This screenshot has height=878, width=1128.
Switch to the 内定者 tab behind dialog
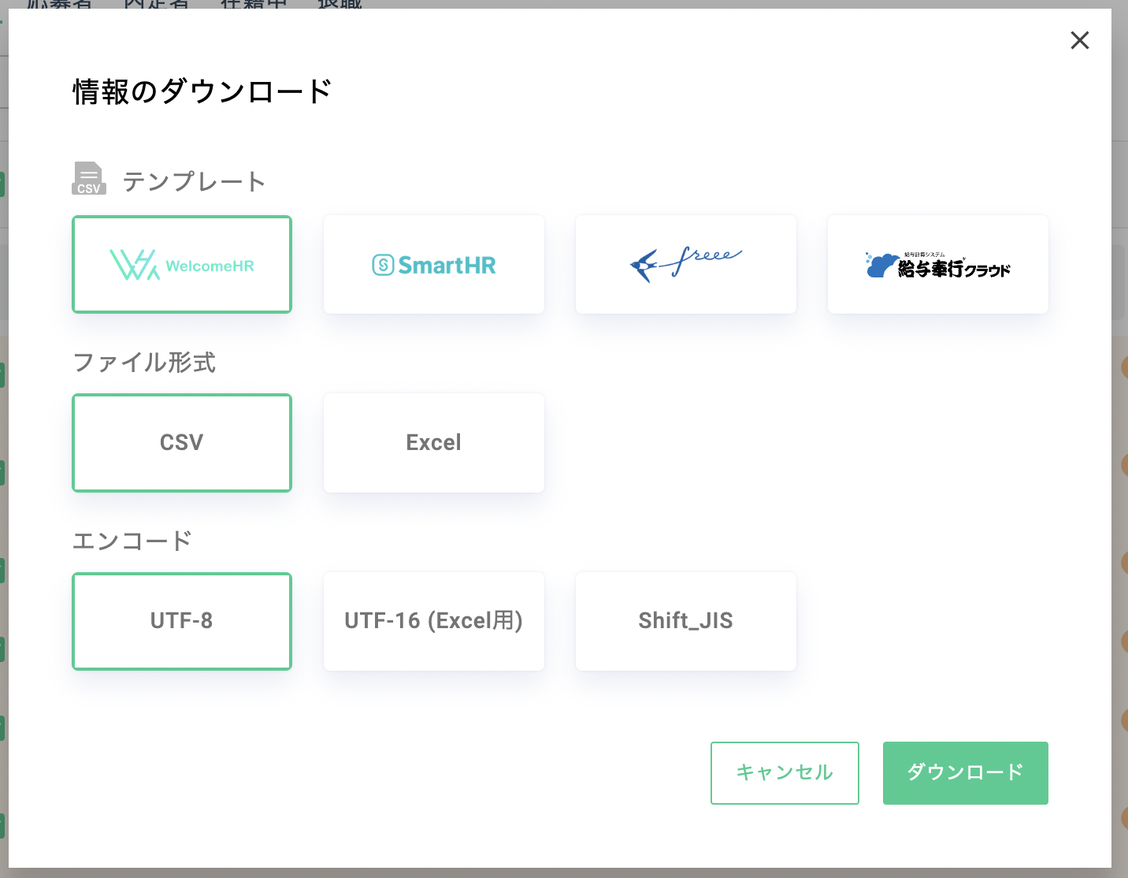[x=156, y=4]
